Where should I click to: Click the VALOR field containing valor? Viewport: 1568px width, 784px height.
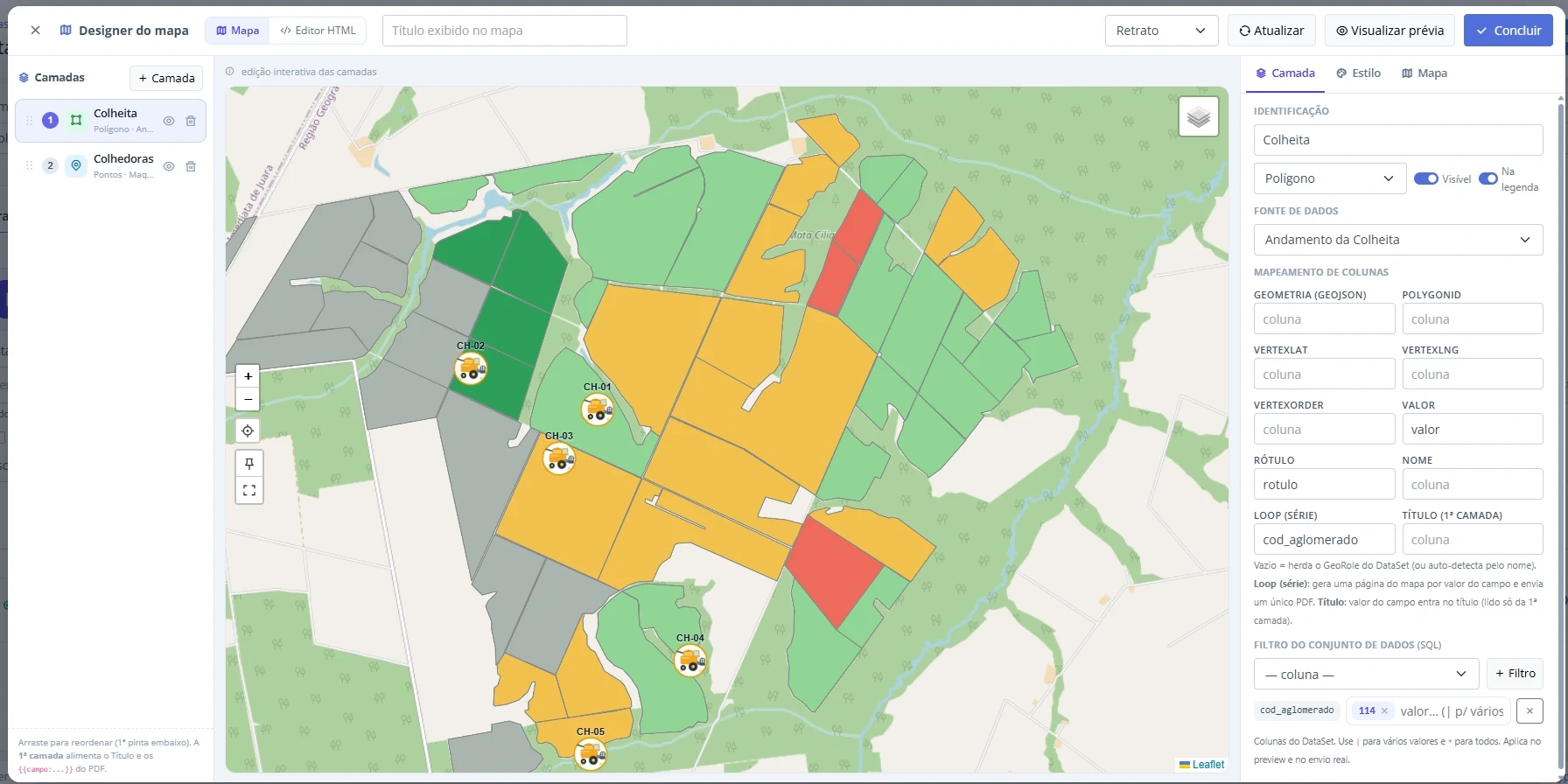1473,430
